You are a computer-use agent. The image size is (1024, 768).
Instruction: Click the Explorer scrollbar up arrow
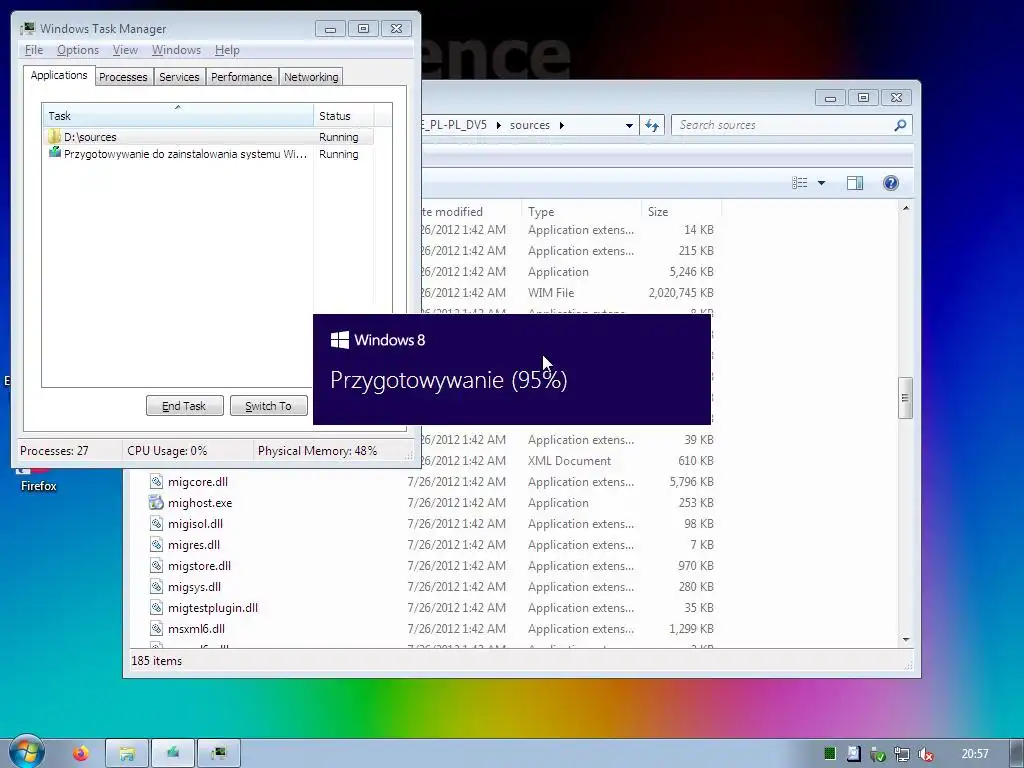pyautogui.click(x=906, y=208)
